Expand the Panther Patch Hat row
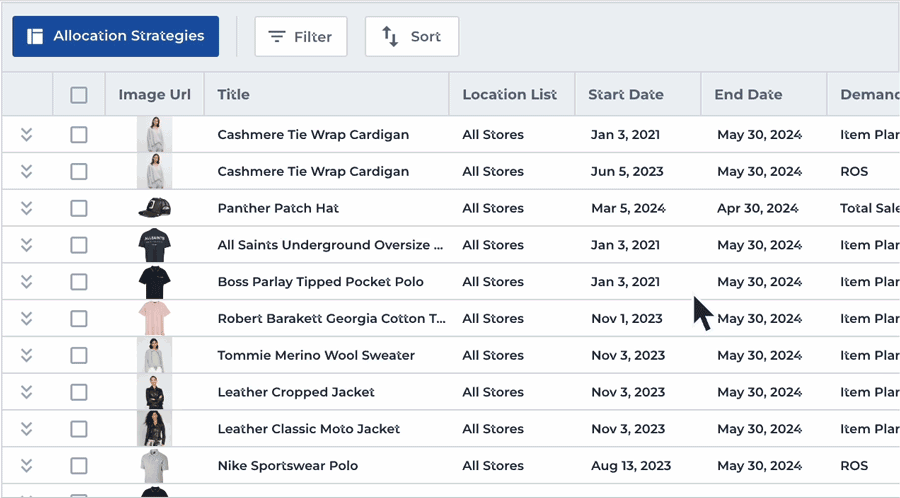Image resolution: width=900 pixels, height=498 pixels. [27, 208]
